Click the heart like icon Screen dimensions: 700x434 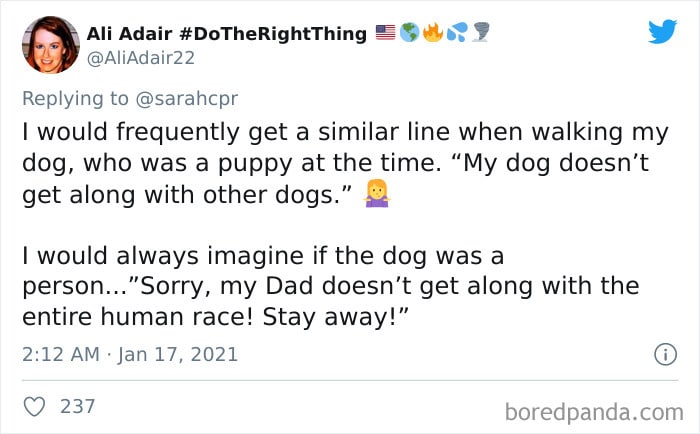(34, 406)
